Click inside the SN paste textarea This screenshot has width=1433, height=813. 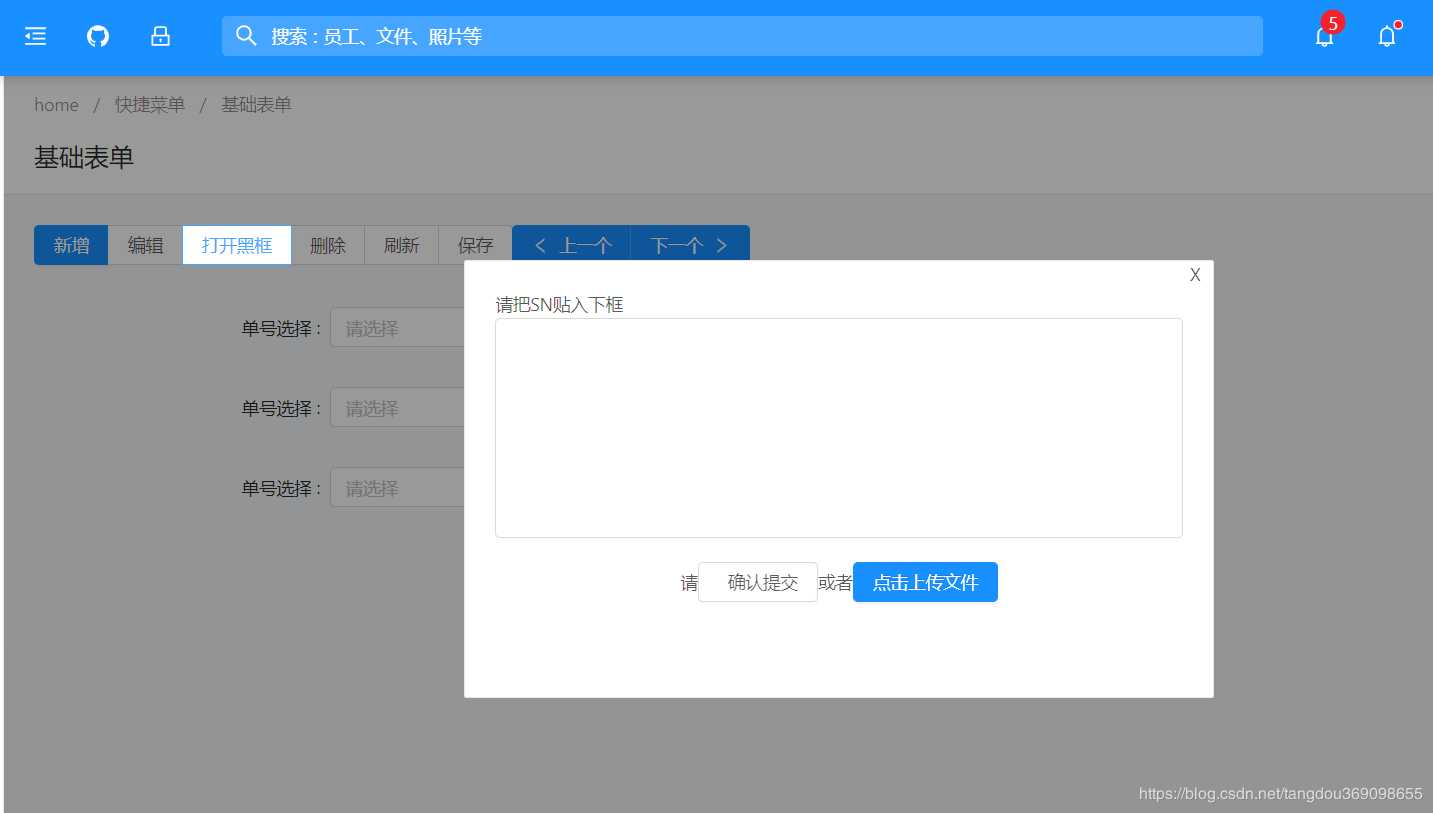coord(839,428)
